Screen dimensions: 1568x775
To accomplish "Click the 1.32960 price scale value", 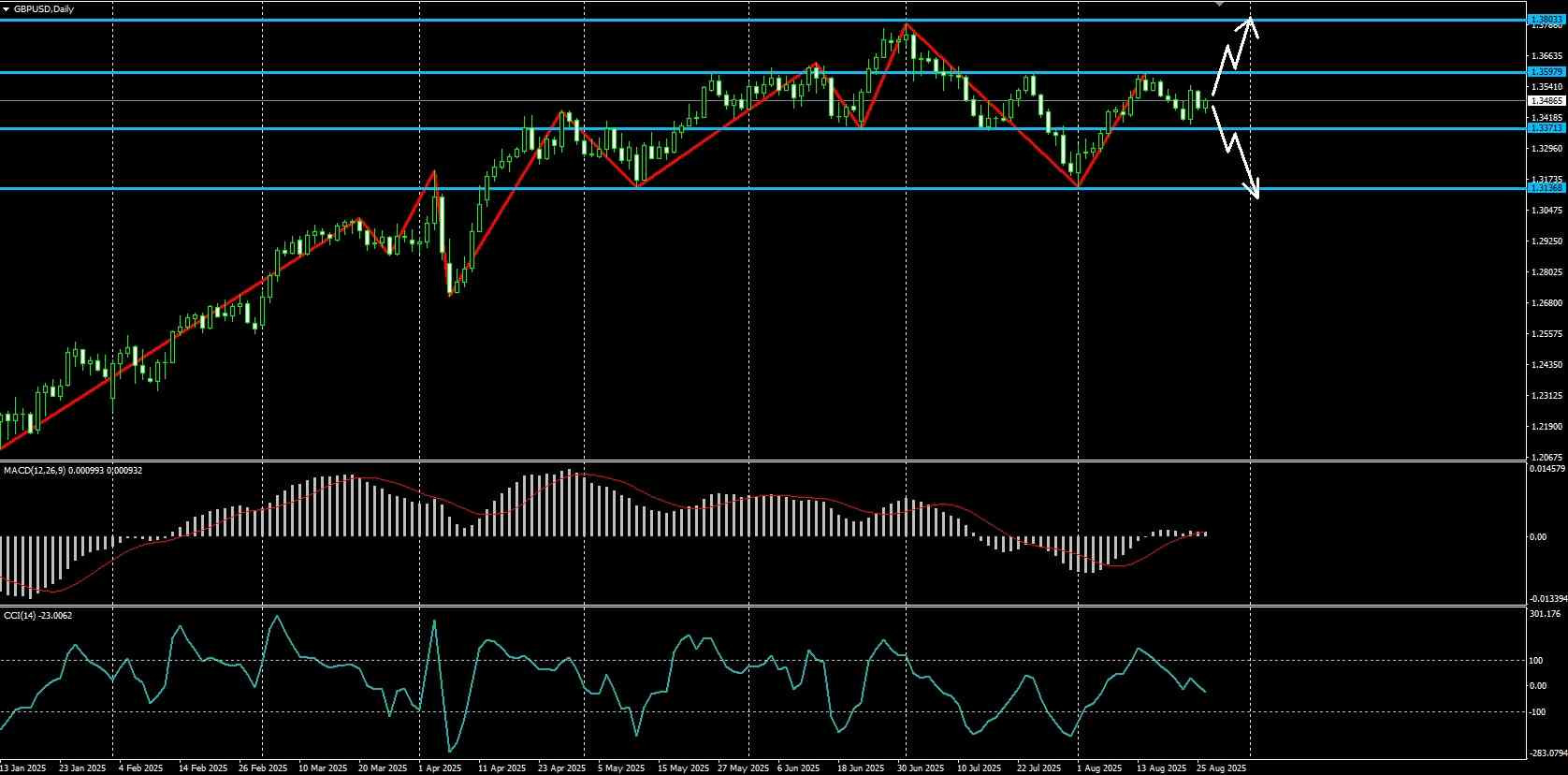I will coord(1547,148).
